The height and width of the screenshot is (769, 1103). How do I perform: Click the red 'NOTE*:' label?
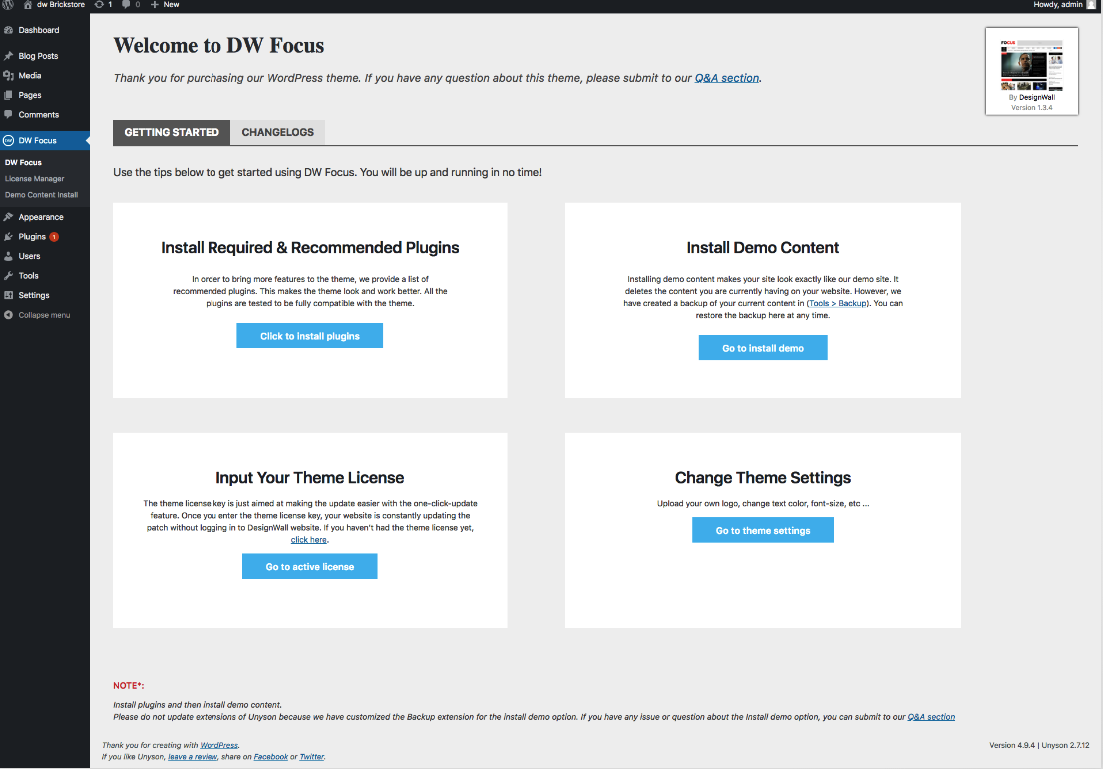[x=129, y=685]
